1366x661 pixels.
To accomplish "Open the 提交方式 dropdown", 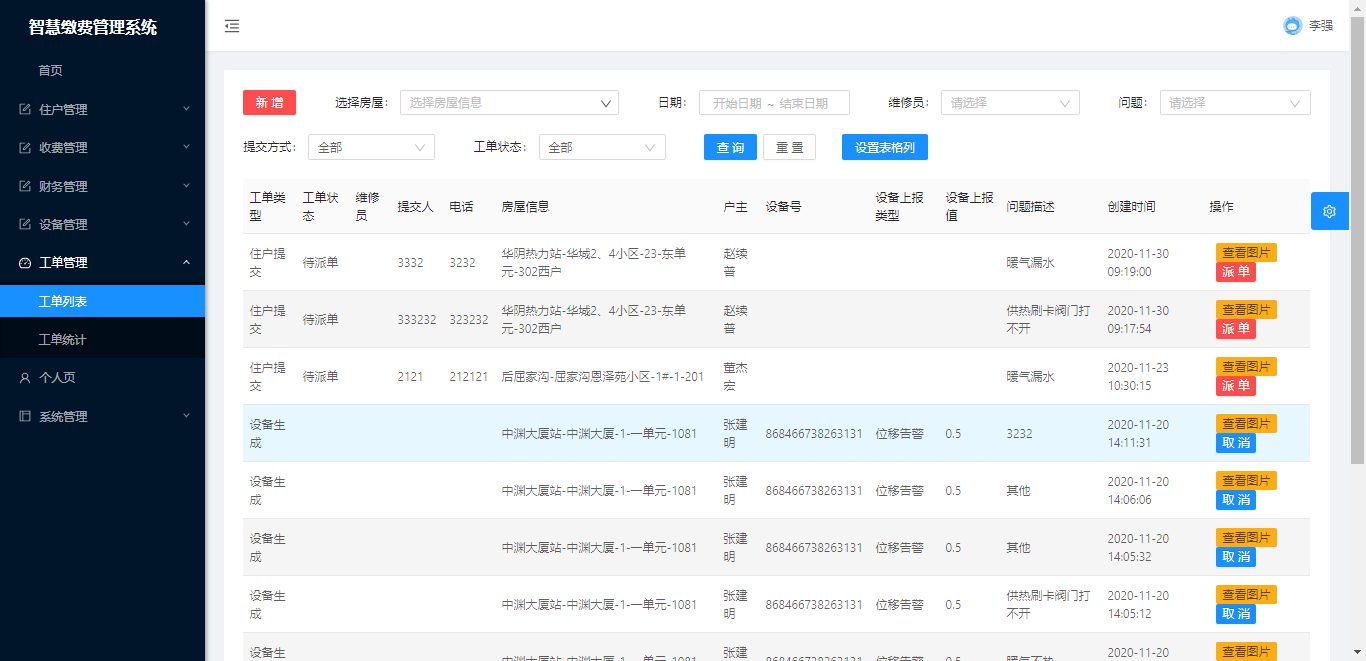I will click(370, 148).
